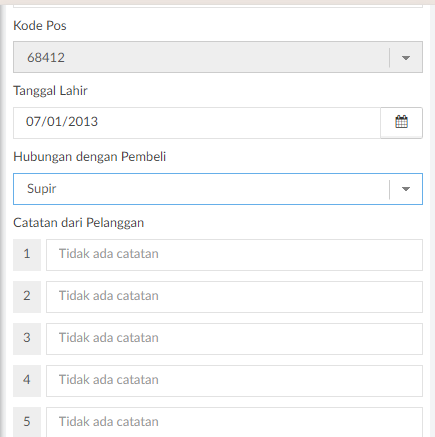Screen dimensions: 435x437
Task: Click customer note field number 5
Action: 234,422
